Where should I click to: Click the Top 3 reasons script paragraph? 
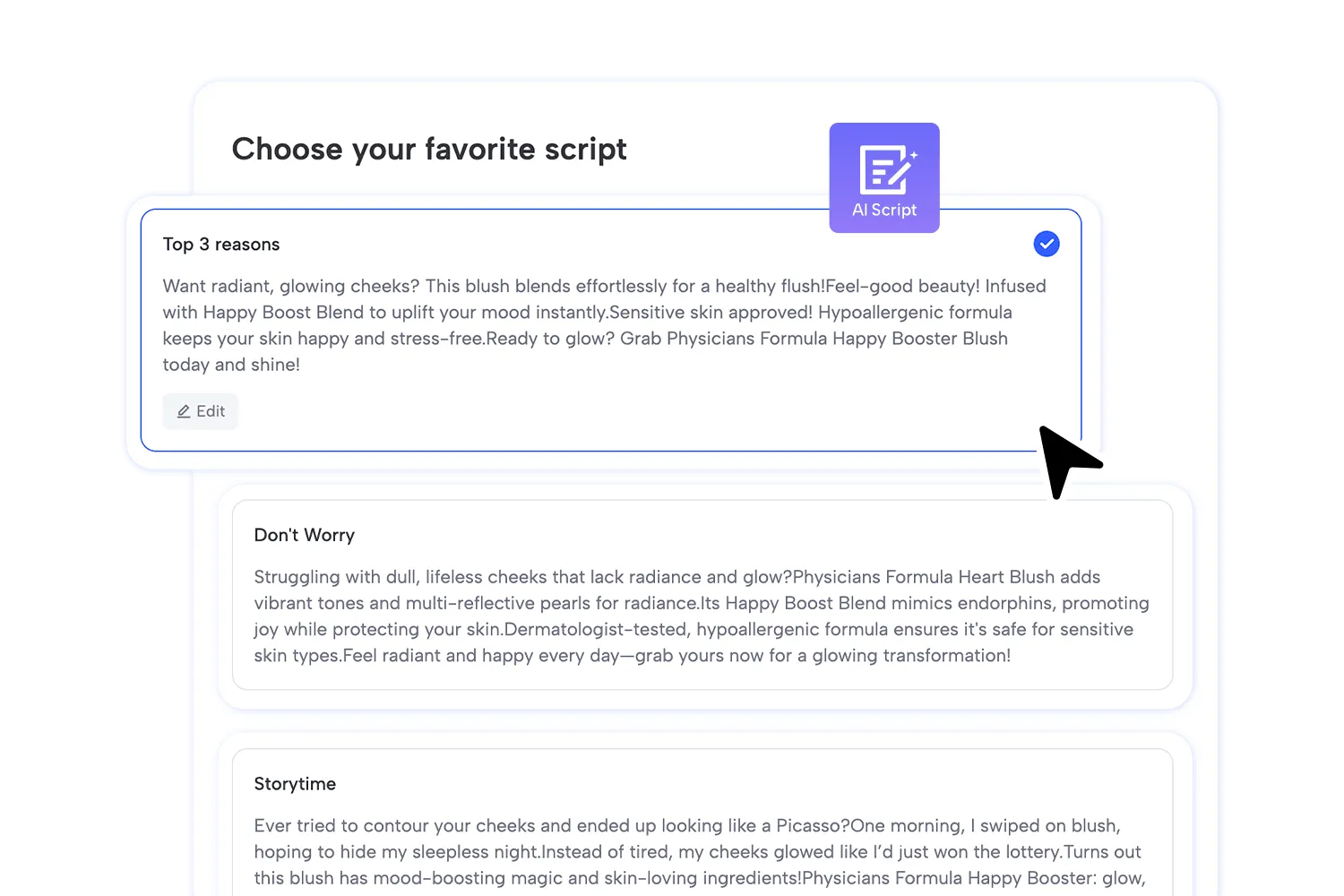[605, 325]
